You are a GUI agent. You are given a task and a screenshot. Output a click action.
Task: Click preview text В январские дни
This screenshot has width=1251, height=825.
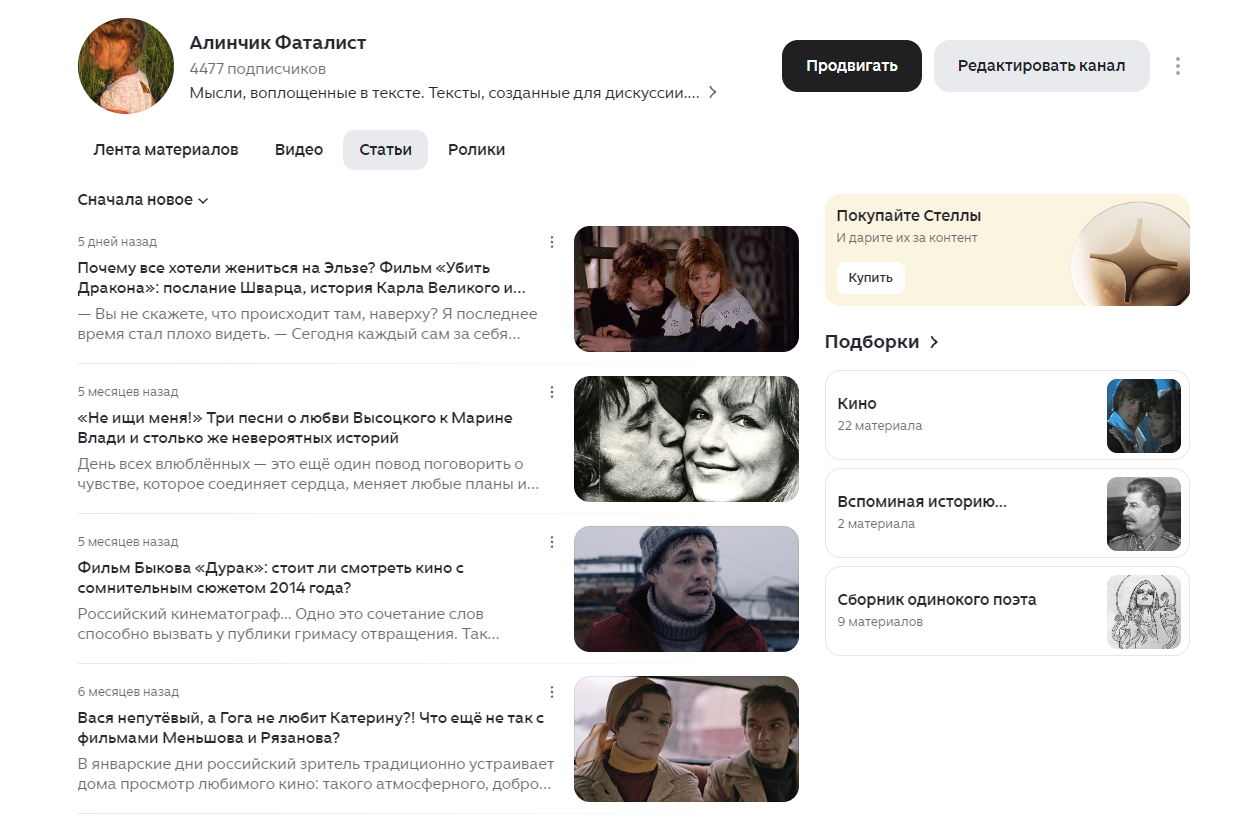(315, 774)
